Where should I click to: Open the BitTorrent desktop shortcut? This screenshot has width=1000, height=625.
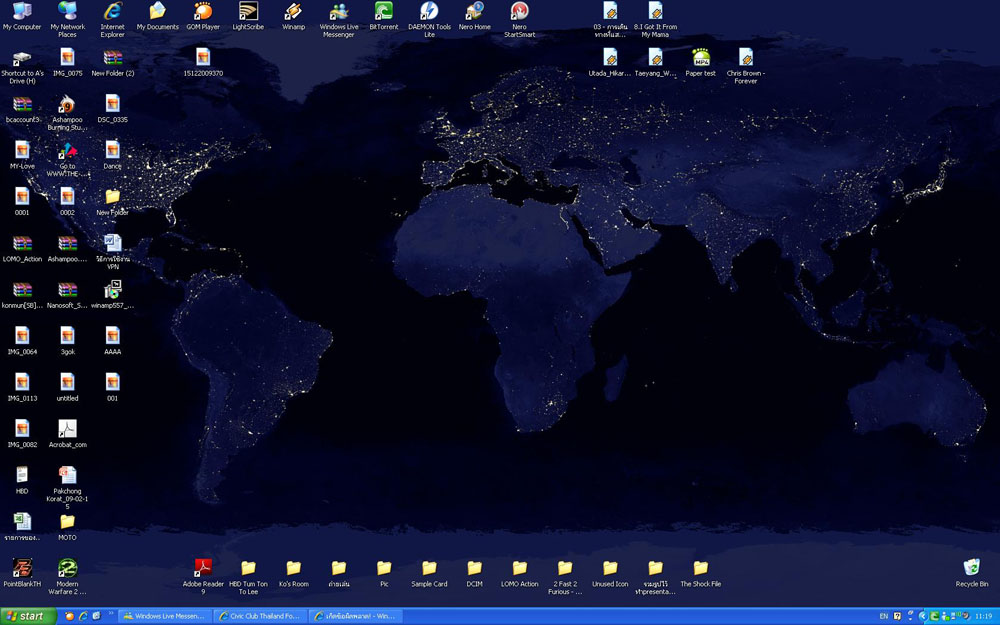tap(383, 12)
